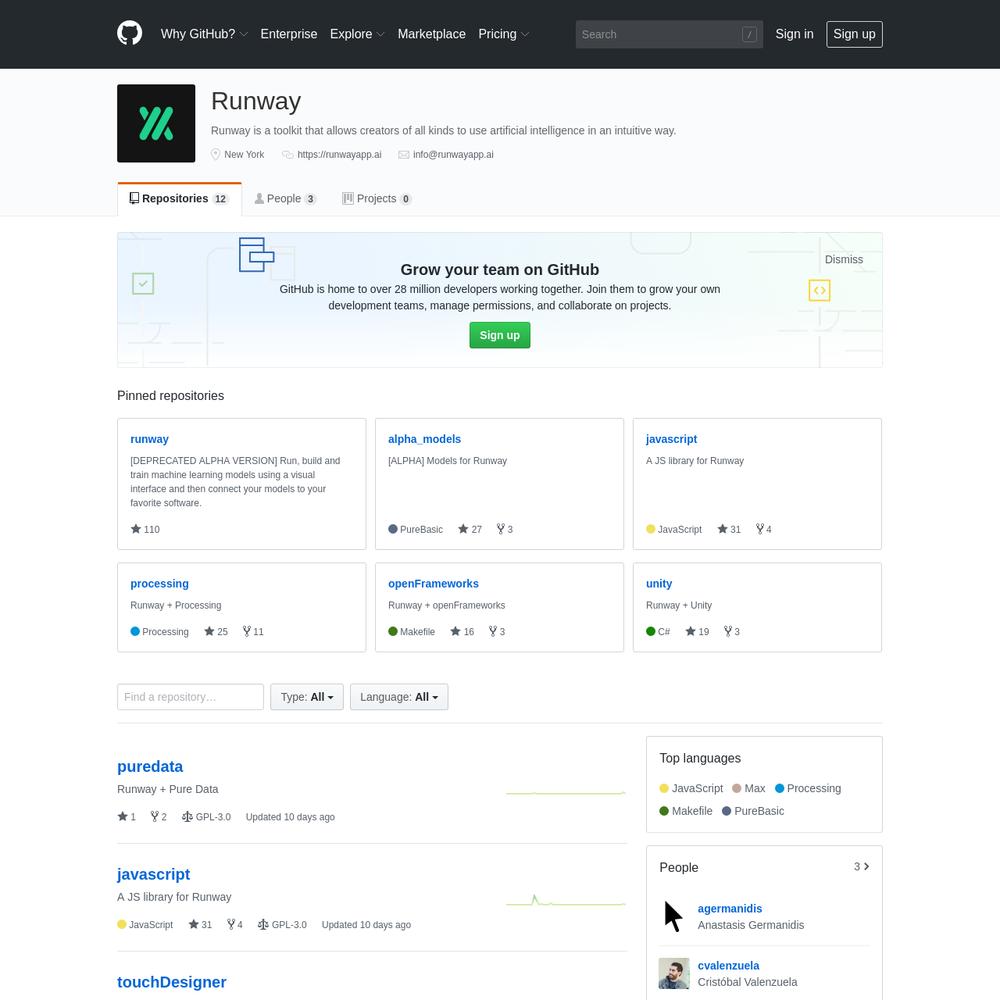Screen dimensions: 1000x1000
Task: Click fork count 3 on unity card
Action: pyautogui.click(x=732, y=631)
